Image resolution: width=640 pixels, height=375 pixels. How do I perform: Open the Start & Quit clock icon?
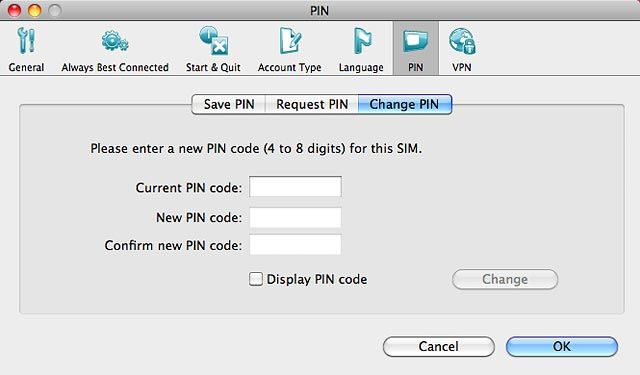click(x=213, y=41)
